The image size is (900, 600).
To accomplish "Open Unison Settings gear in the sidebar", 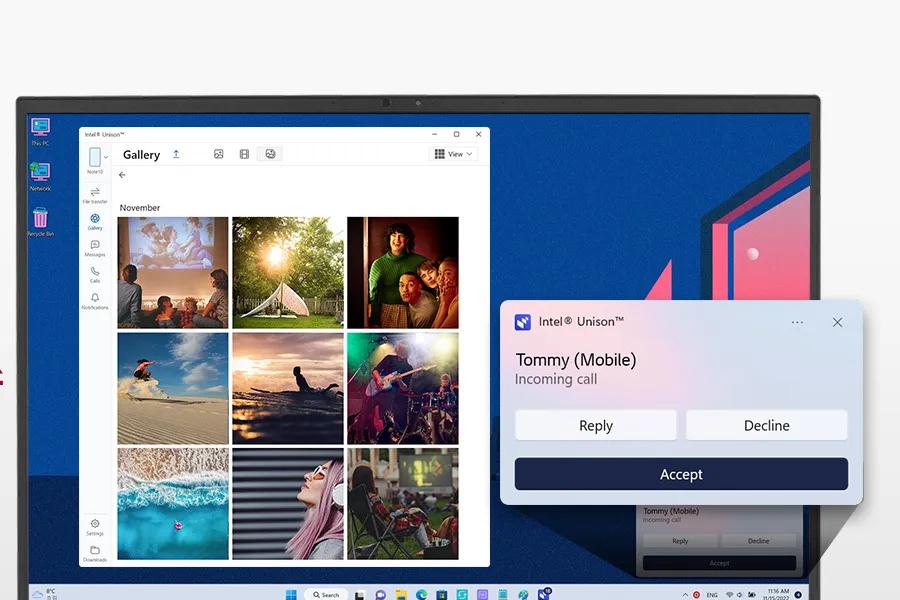I will pos(95,525).
